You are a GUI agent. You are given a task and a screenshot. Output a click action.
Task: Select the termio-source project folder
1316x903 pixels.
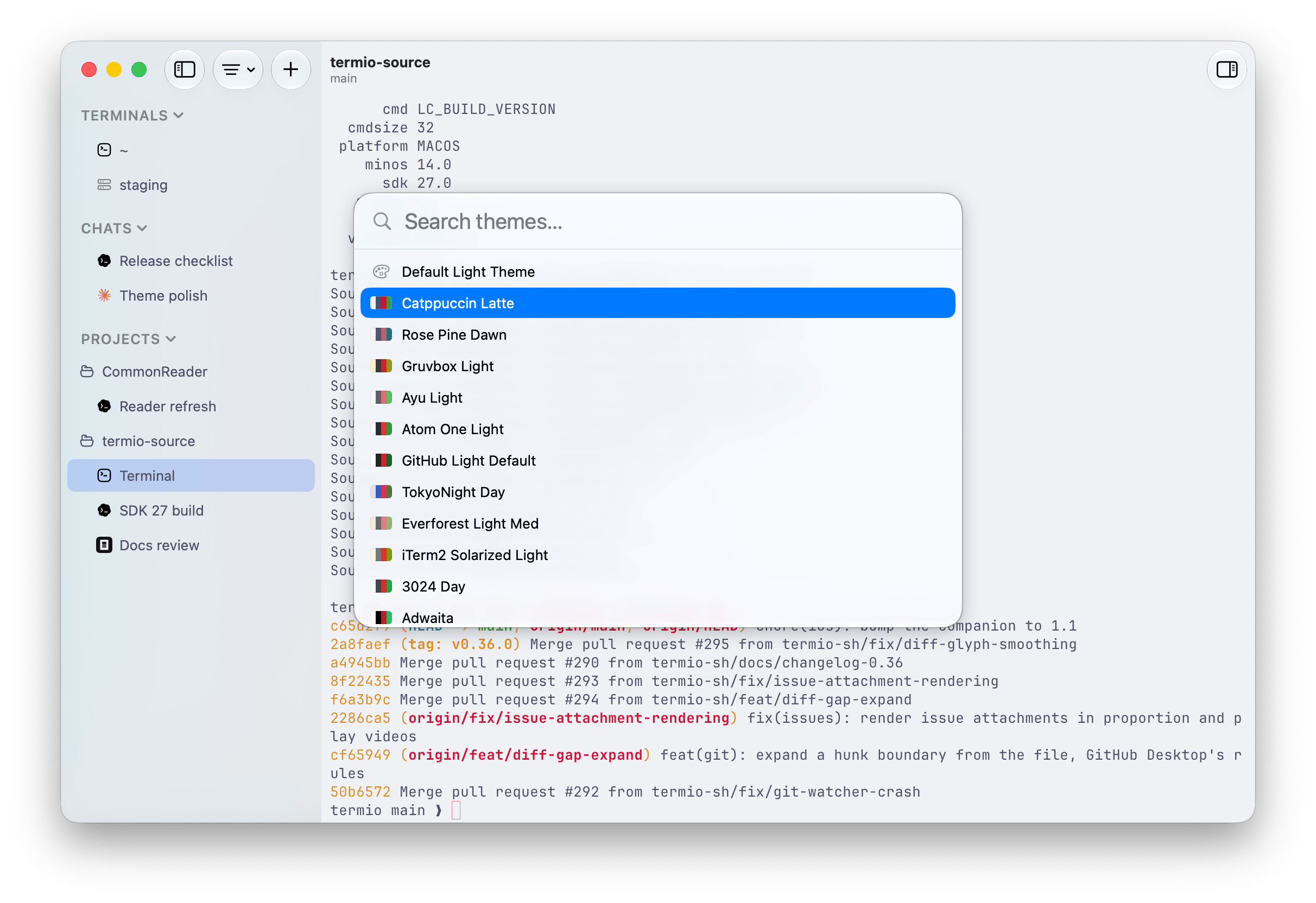point(191,441)
